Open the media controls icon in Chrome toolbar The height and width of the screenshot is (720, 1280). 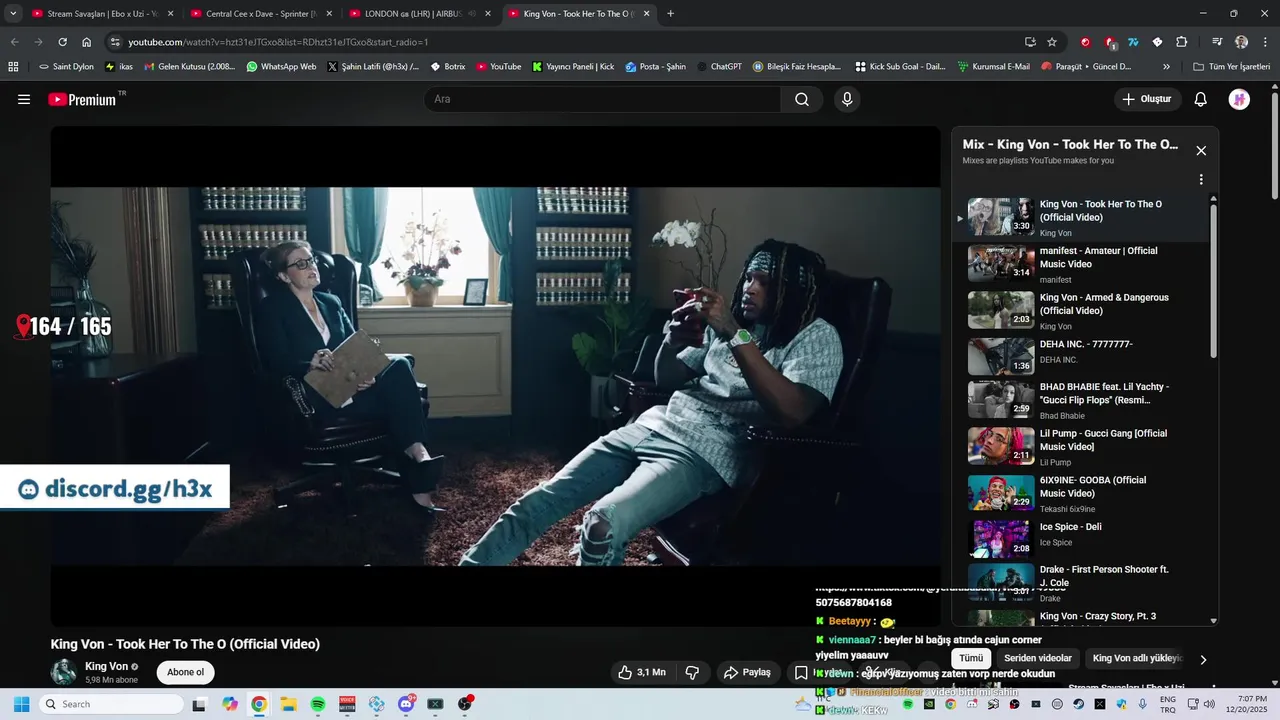[x=1217, y=42]
